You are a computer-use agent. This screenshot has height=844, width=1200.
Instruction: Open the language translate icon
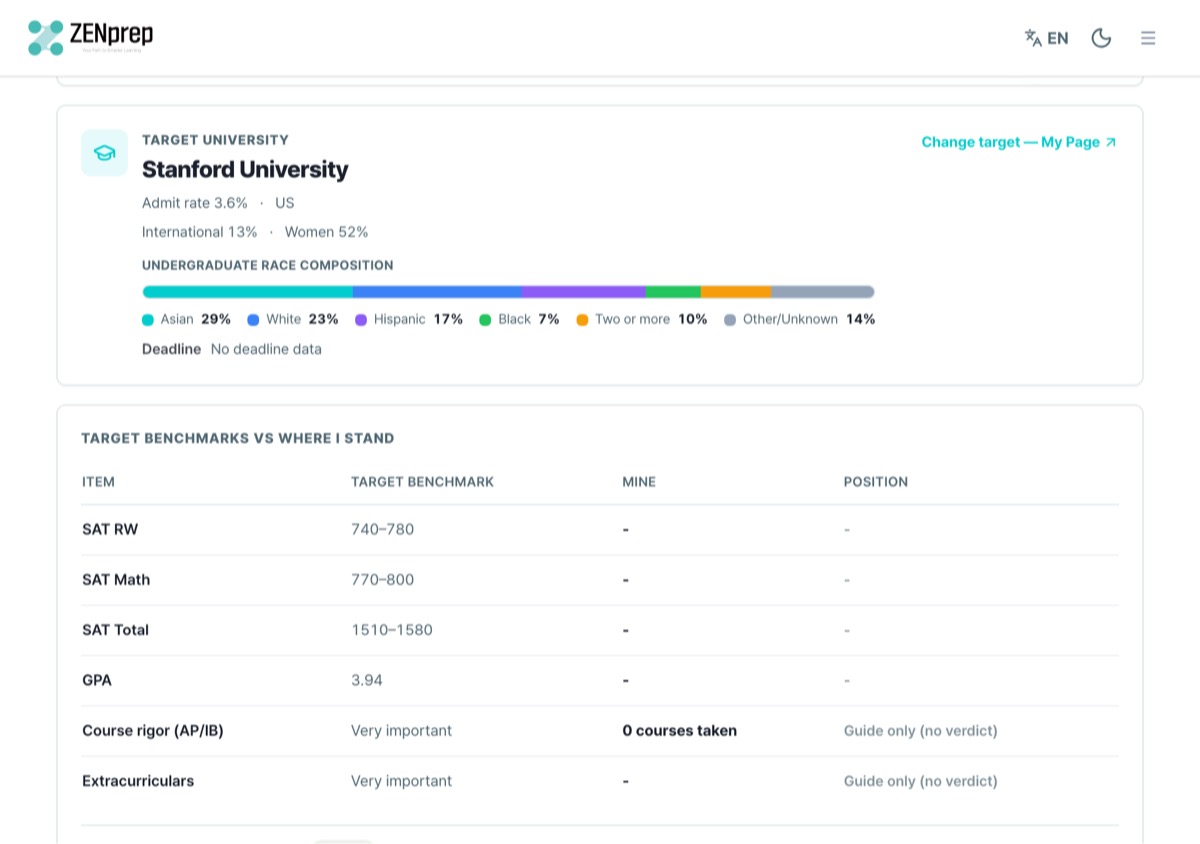click(1033, 38)
